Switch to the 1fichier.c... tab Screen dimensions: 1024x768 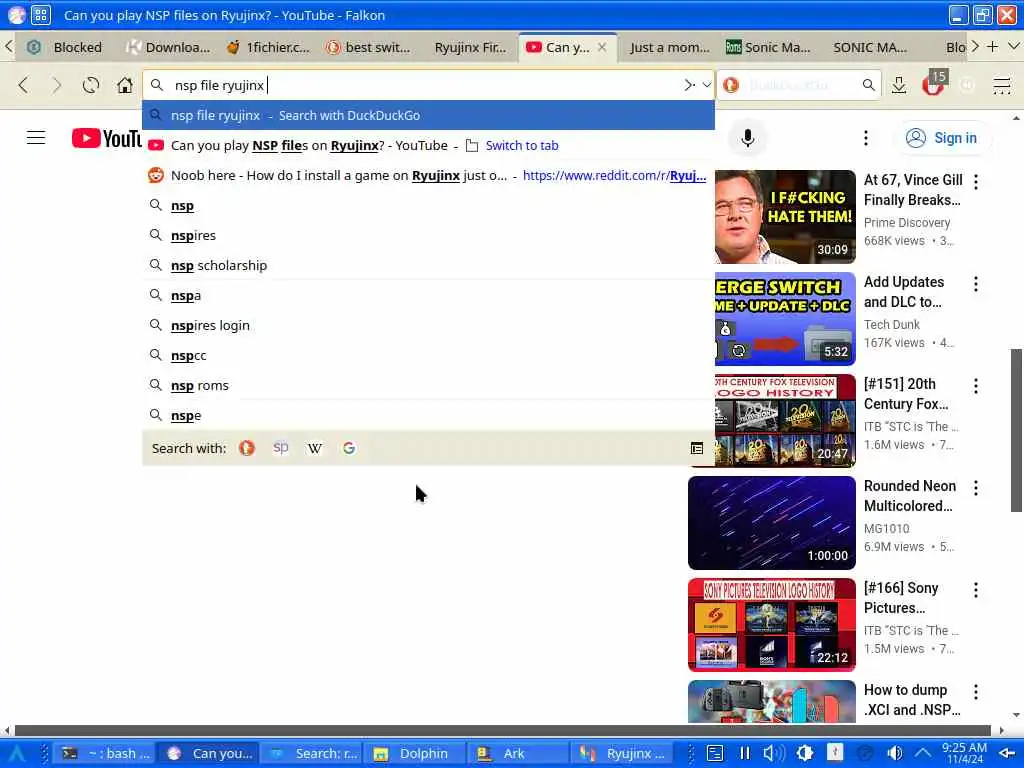coord(268,47)
